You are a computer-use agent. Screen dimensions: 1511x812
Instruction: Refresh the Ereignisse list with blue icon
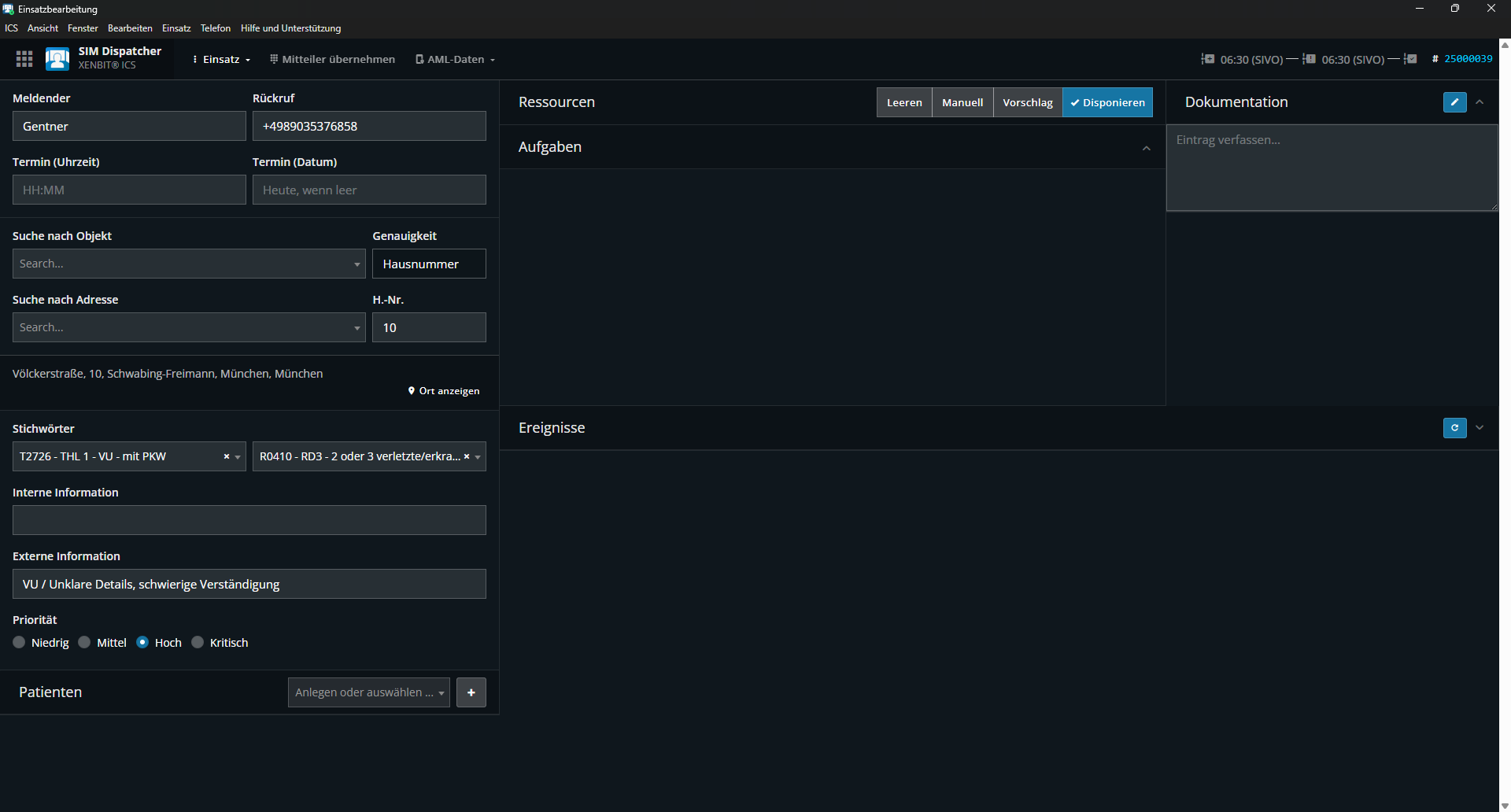pos(1454,428)
